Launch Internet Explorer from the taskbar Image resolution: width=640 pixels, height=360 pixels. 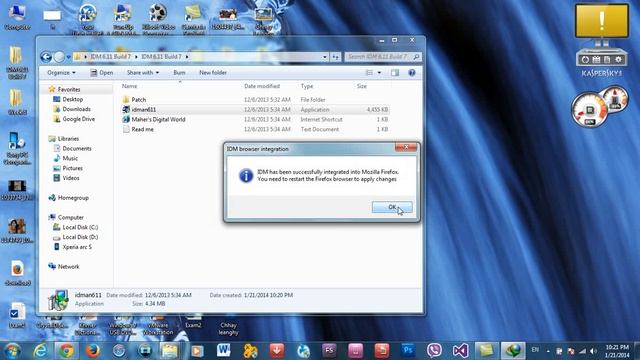click(x=40, y=351)
